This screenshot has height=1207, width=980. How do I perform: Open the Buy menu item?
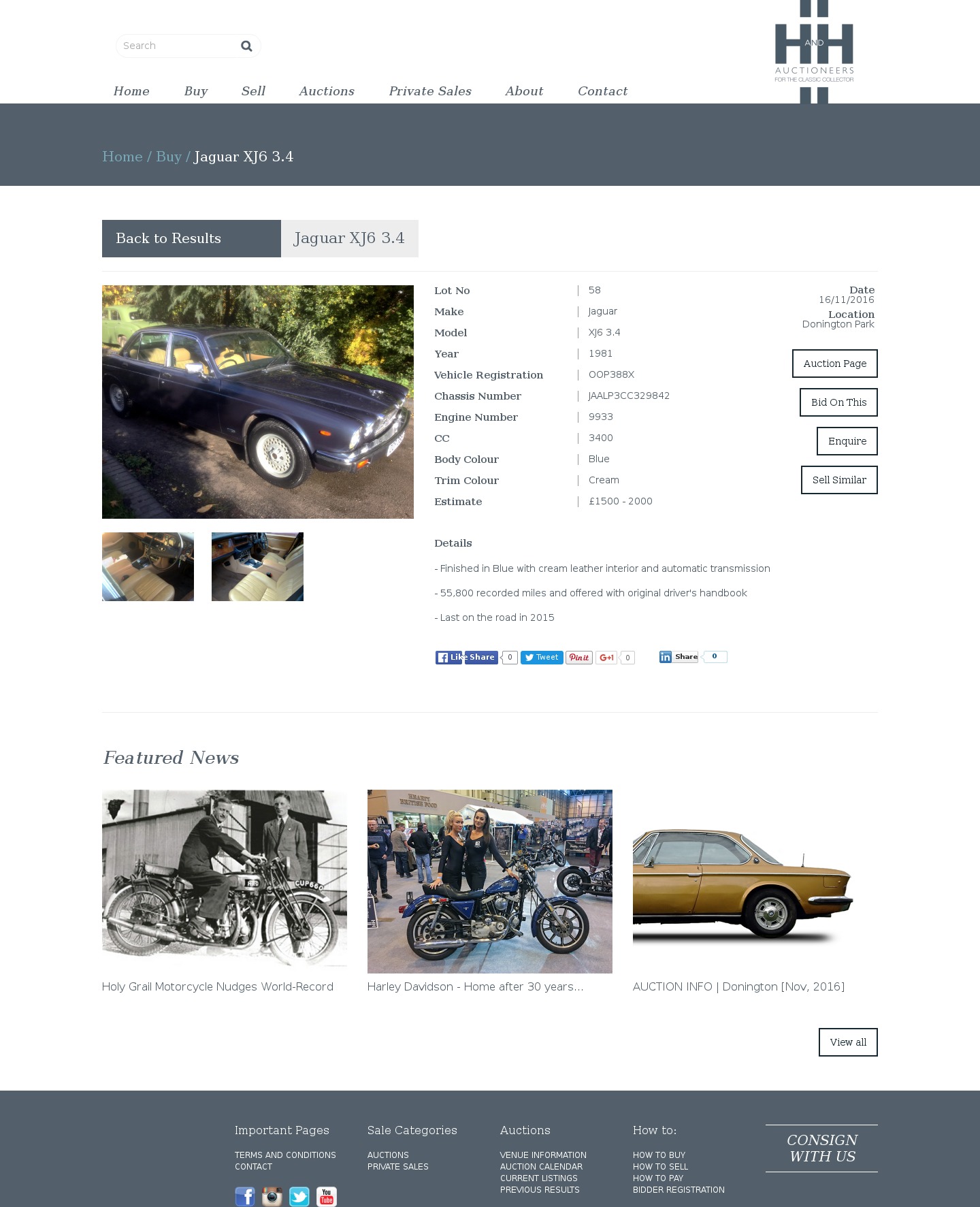click(196, 91)
